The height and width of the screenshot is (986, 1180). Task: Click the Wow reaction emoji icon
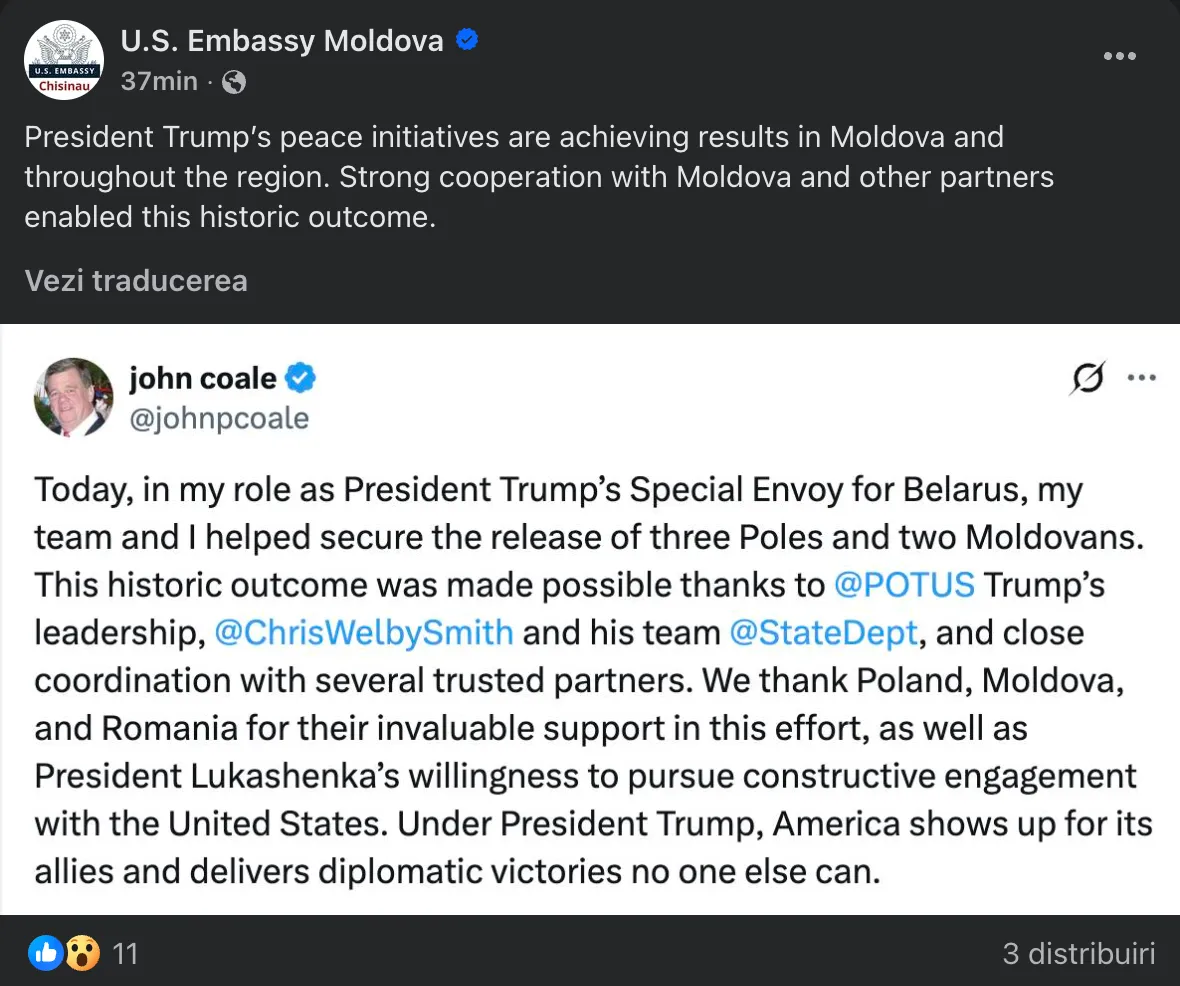click(82, 953)
